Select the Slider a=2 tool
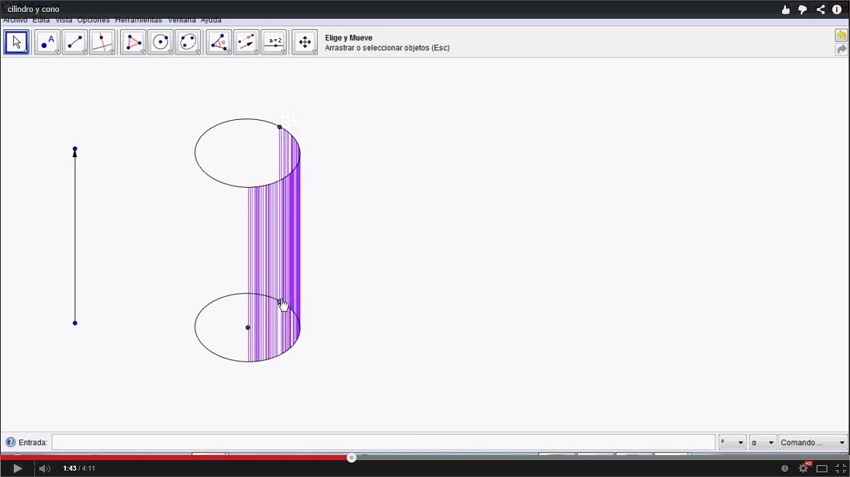850x477 pixels. tap(274, 42)
